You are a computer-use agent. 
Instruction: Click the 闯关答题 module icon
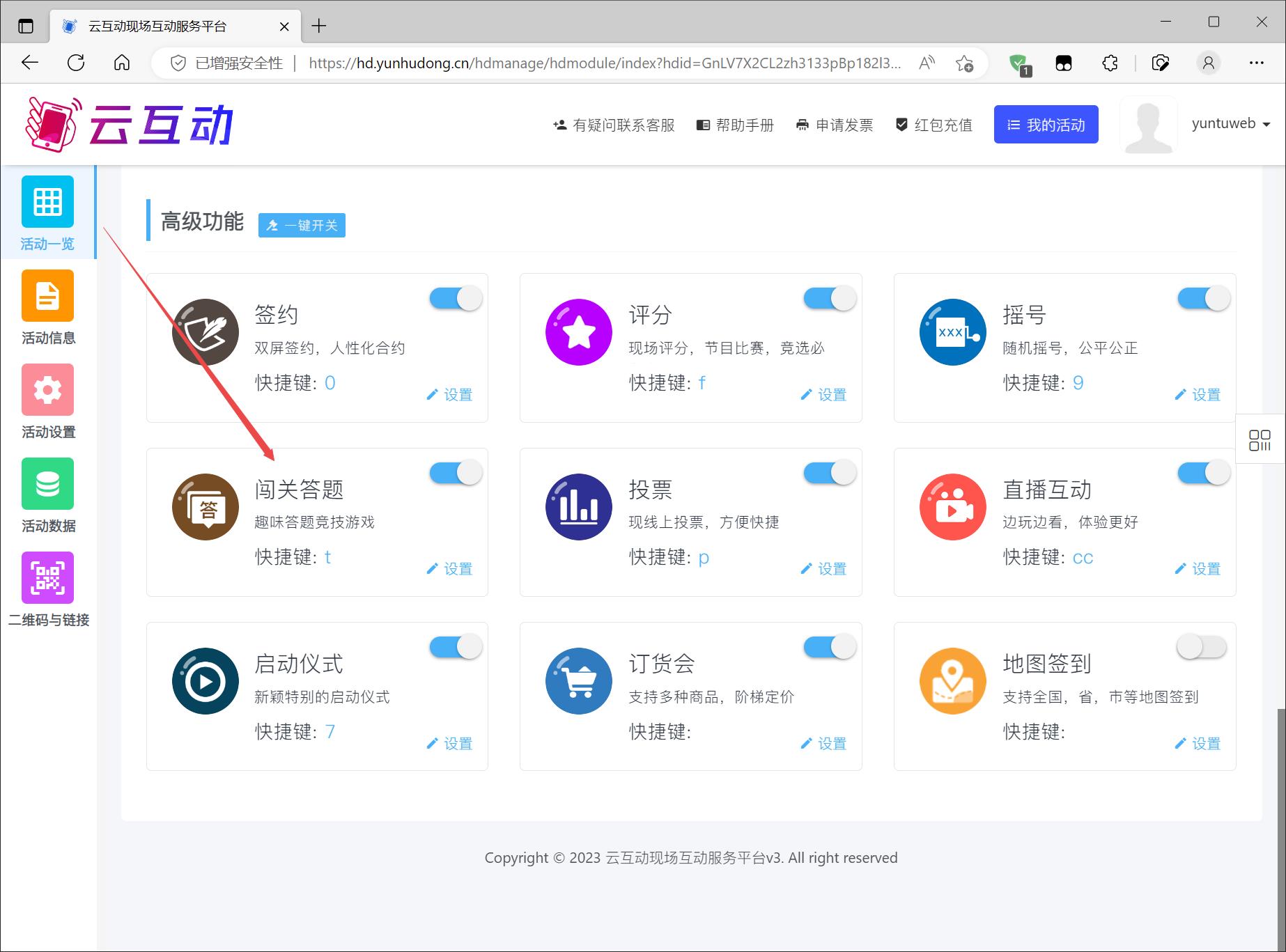[206, 507]
